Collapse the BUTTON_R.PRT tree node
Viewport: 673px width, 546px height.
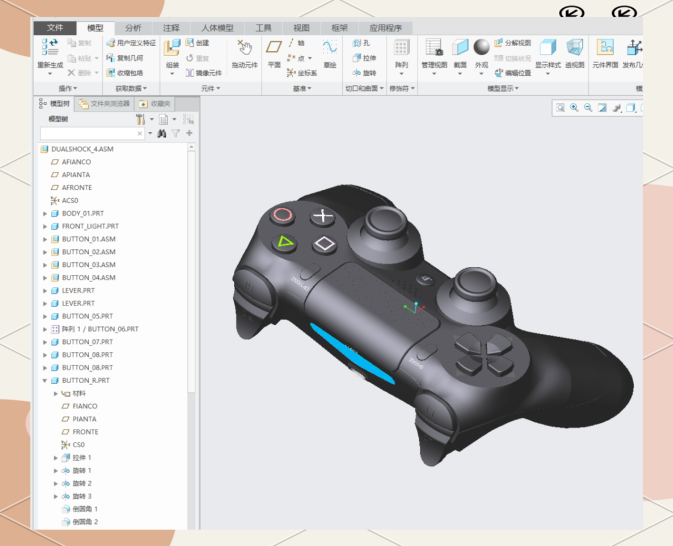coord(45,380)
